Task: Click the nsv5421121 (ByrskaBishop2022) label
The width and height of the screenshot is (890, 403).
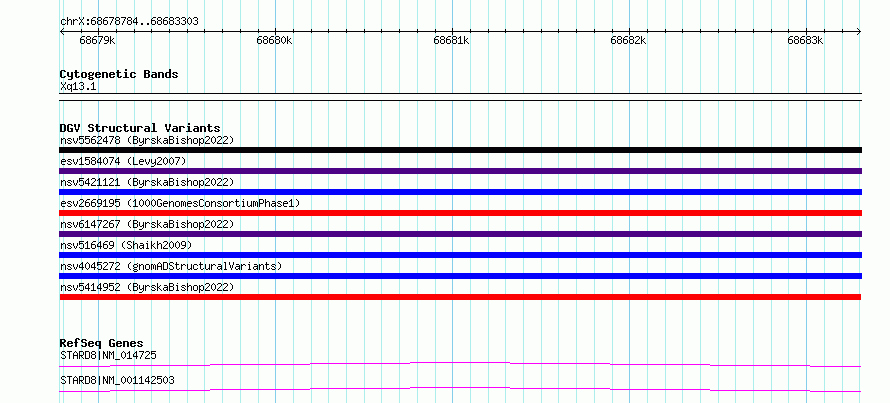Action: click(x=147, y=182)
